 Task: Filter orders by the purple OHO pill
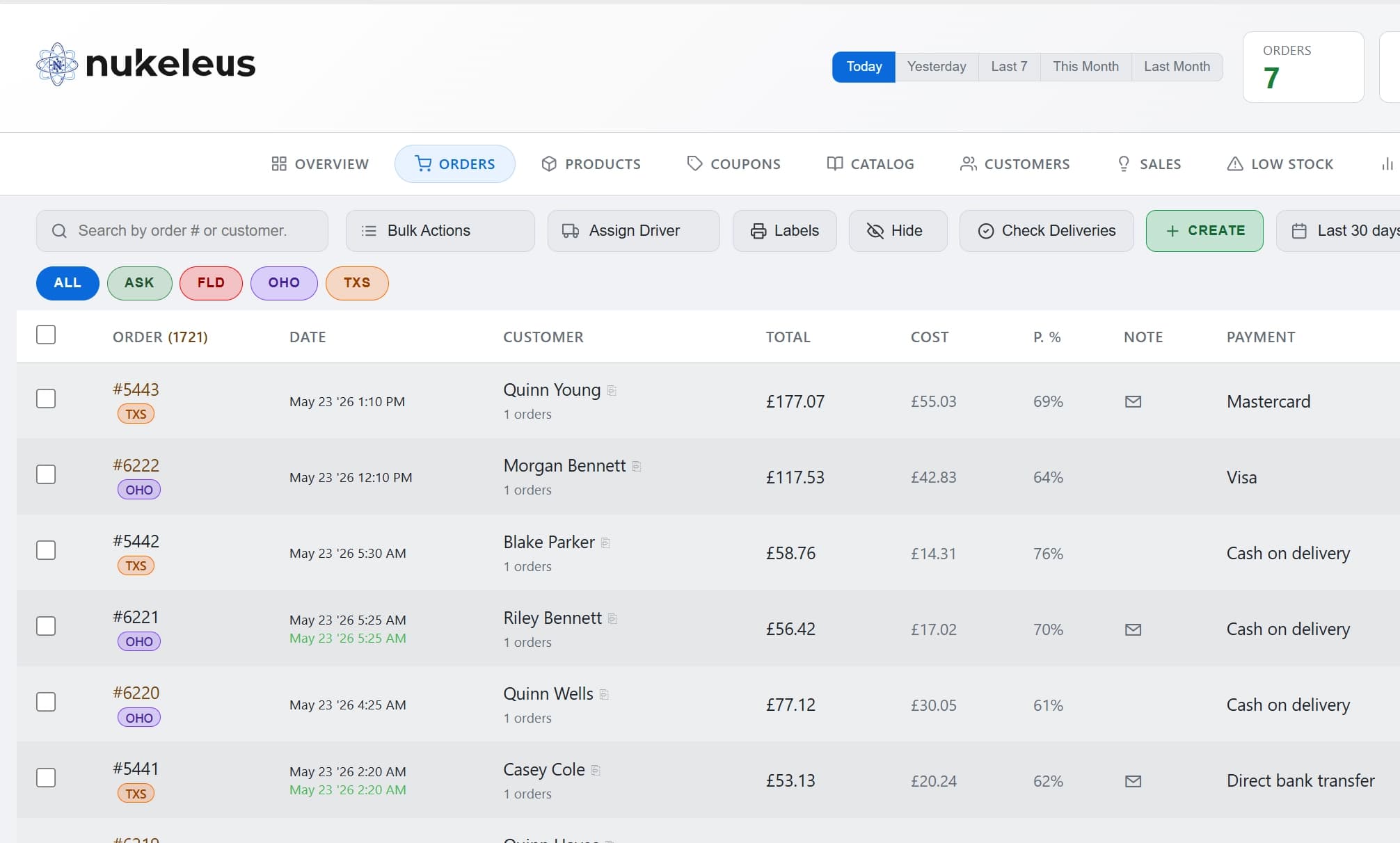(x=284, y=283)
